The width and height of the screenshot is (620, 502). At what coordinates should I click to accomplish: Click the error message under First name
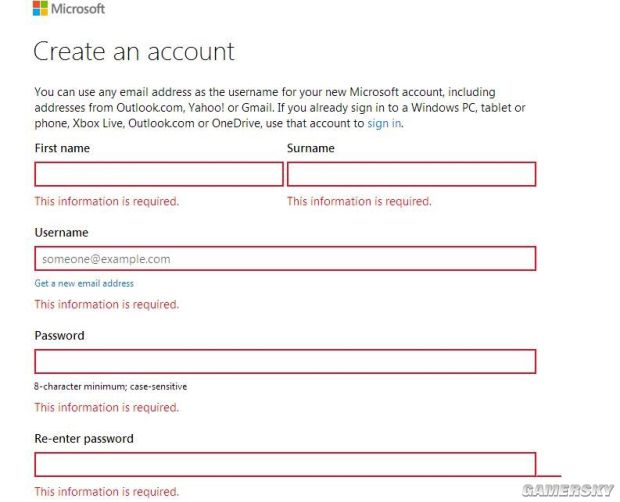pos(107,201)
